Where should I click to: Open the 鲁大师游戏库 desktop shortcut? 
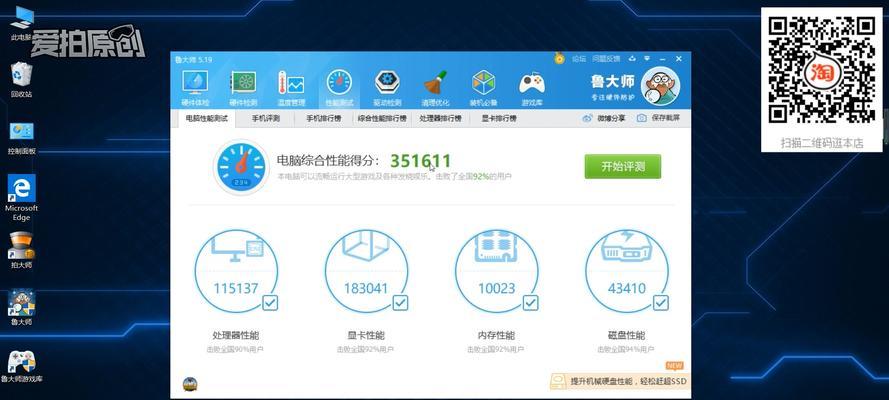click(22, 367)
